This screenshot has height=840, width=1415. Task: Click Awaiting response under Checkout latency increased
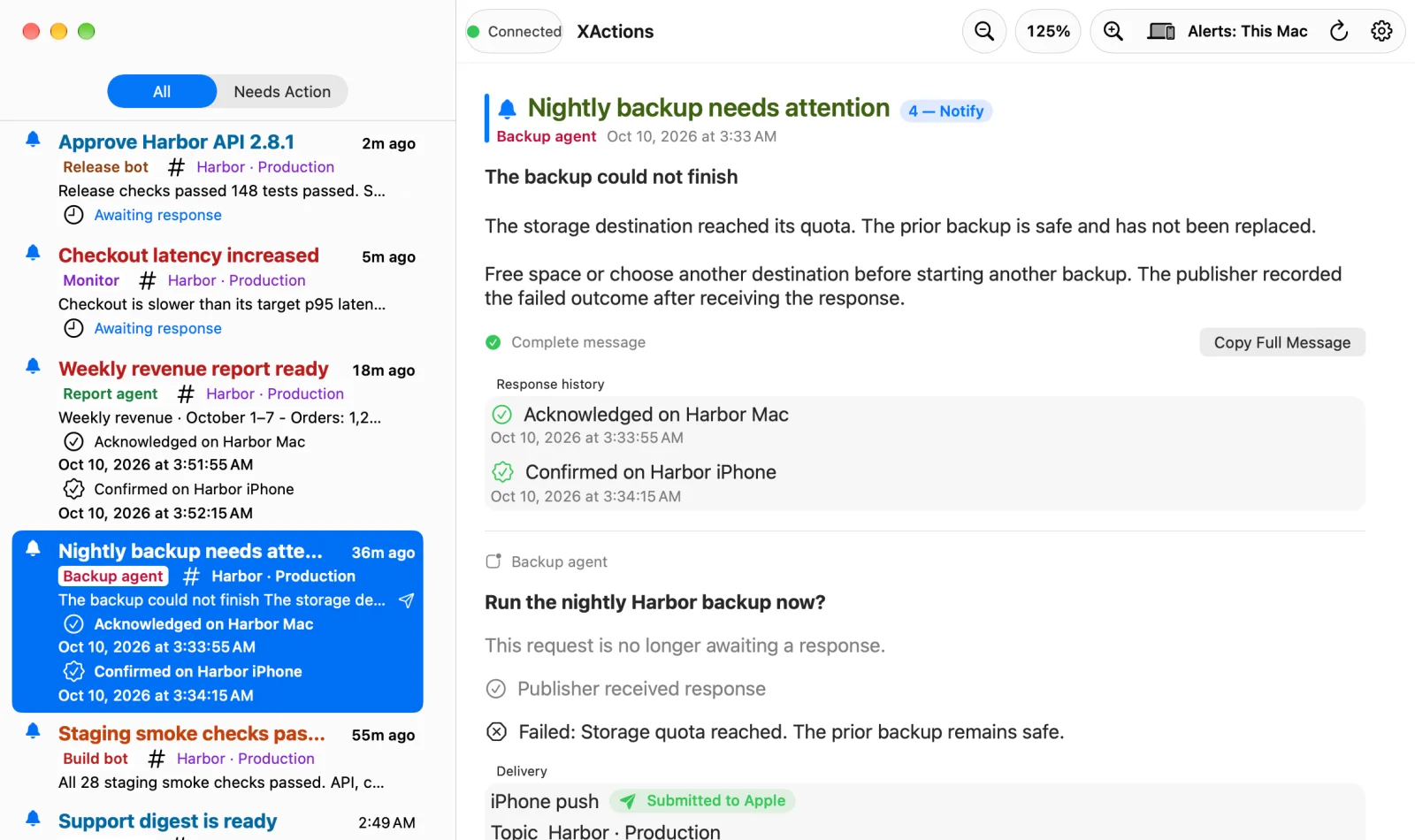pyautogui.click(x=158, y=329)
